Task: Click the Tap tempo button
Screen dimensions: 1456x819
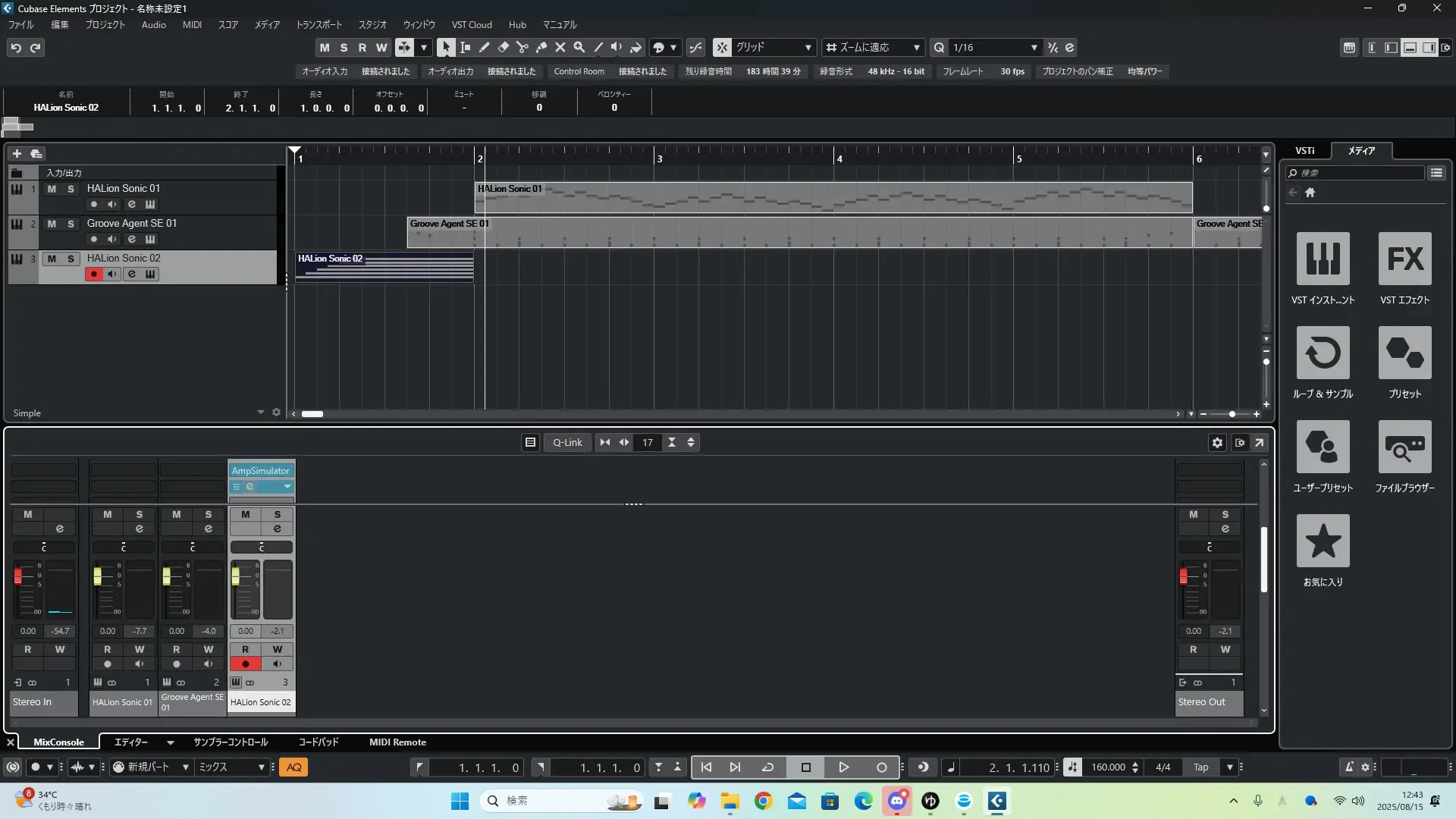Action: point(1200,767)
